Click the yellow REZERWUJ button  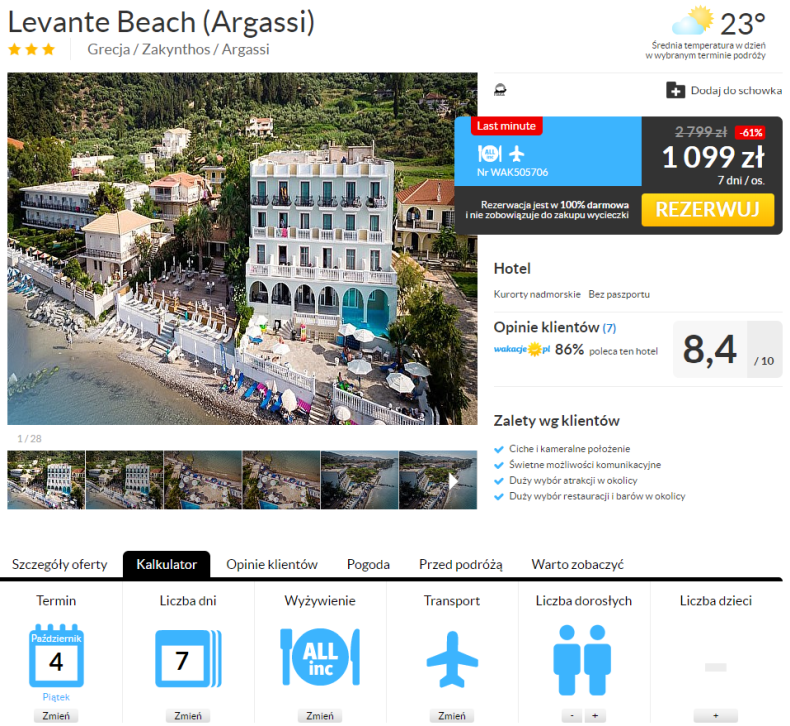pyautogui.click(x=707, y=210)
